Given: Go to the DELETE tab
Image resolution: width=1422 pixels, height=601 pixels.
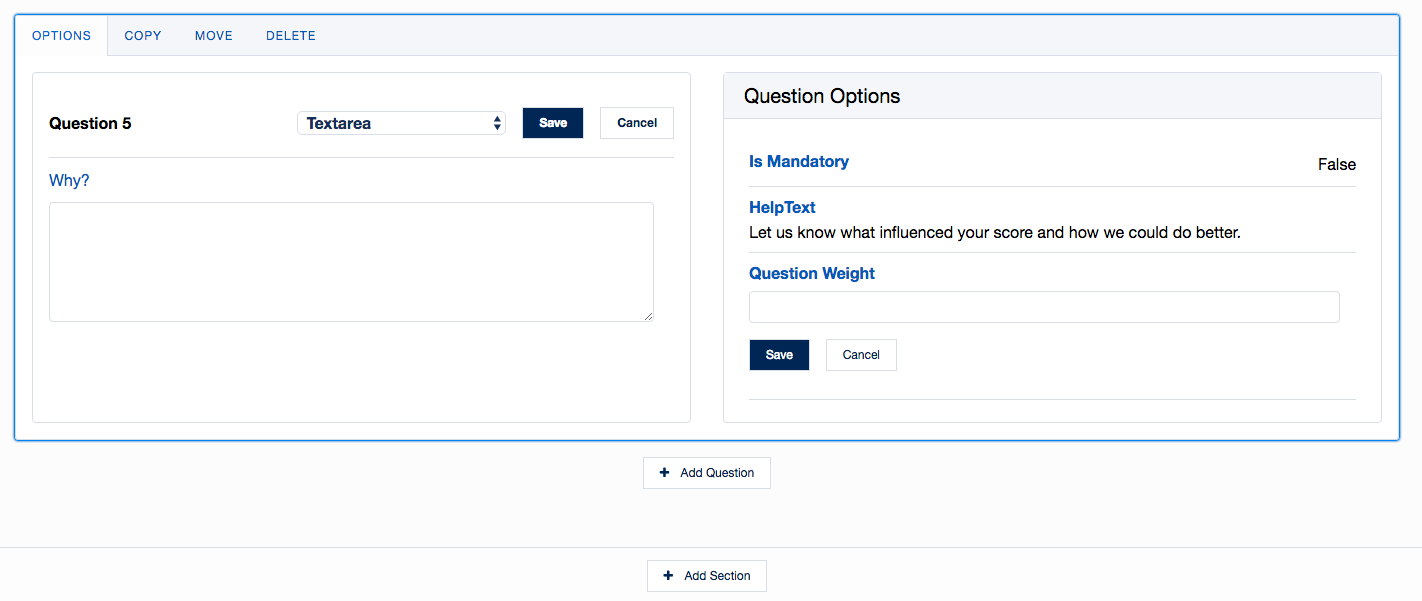Looking at the screenshot, I should point(291,36).
